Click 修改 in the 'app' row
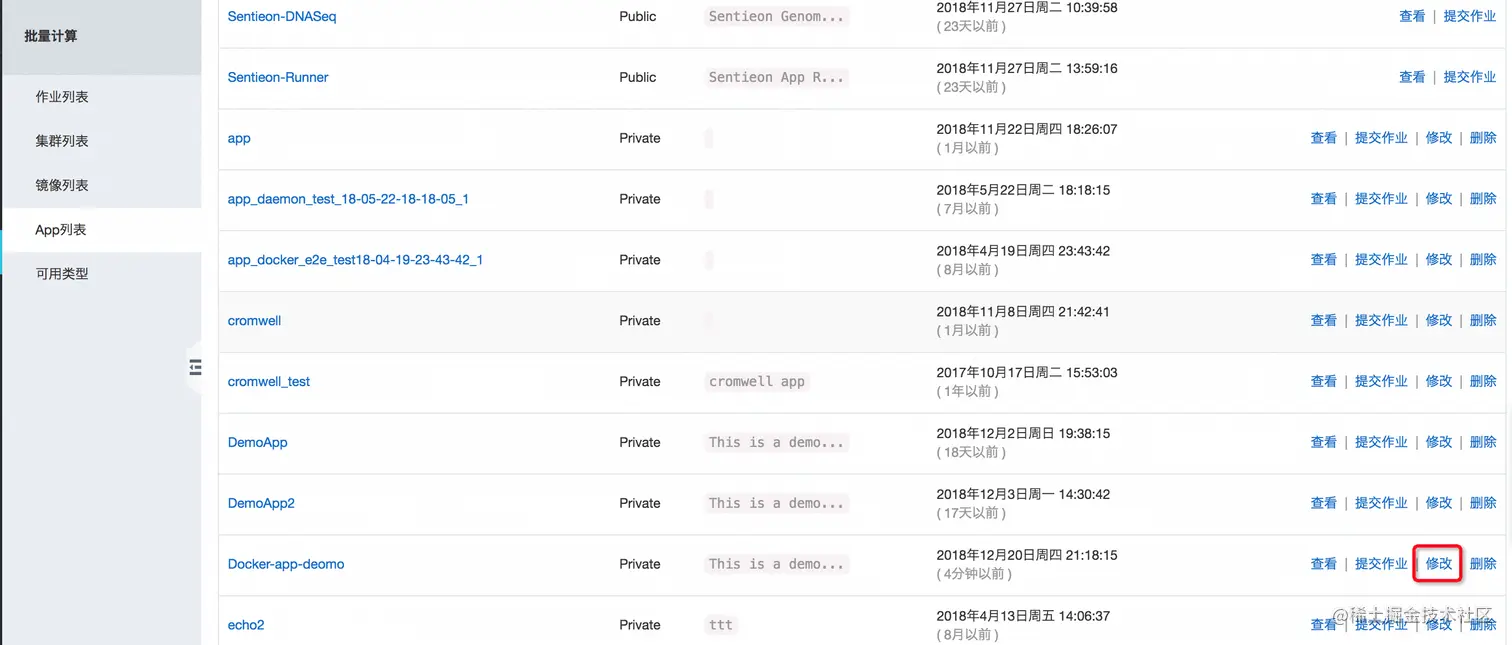Image resolution: width=1512 pixels, height=645 pixels. (1439, 138)
